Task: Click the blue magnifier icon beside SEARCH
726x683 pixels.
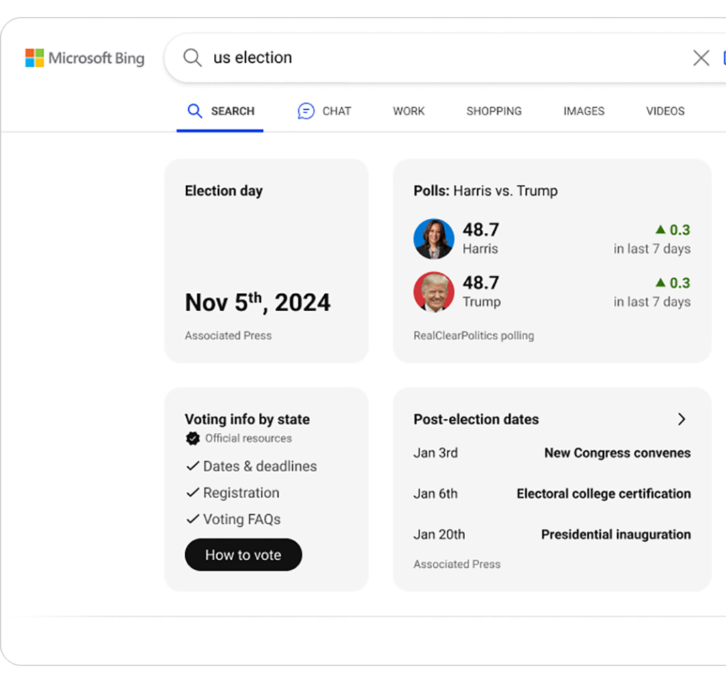Action: click(x=194, y=111)
